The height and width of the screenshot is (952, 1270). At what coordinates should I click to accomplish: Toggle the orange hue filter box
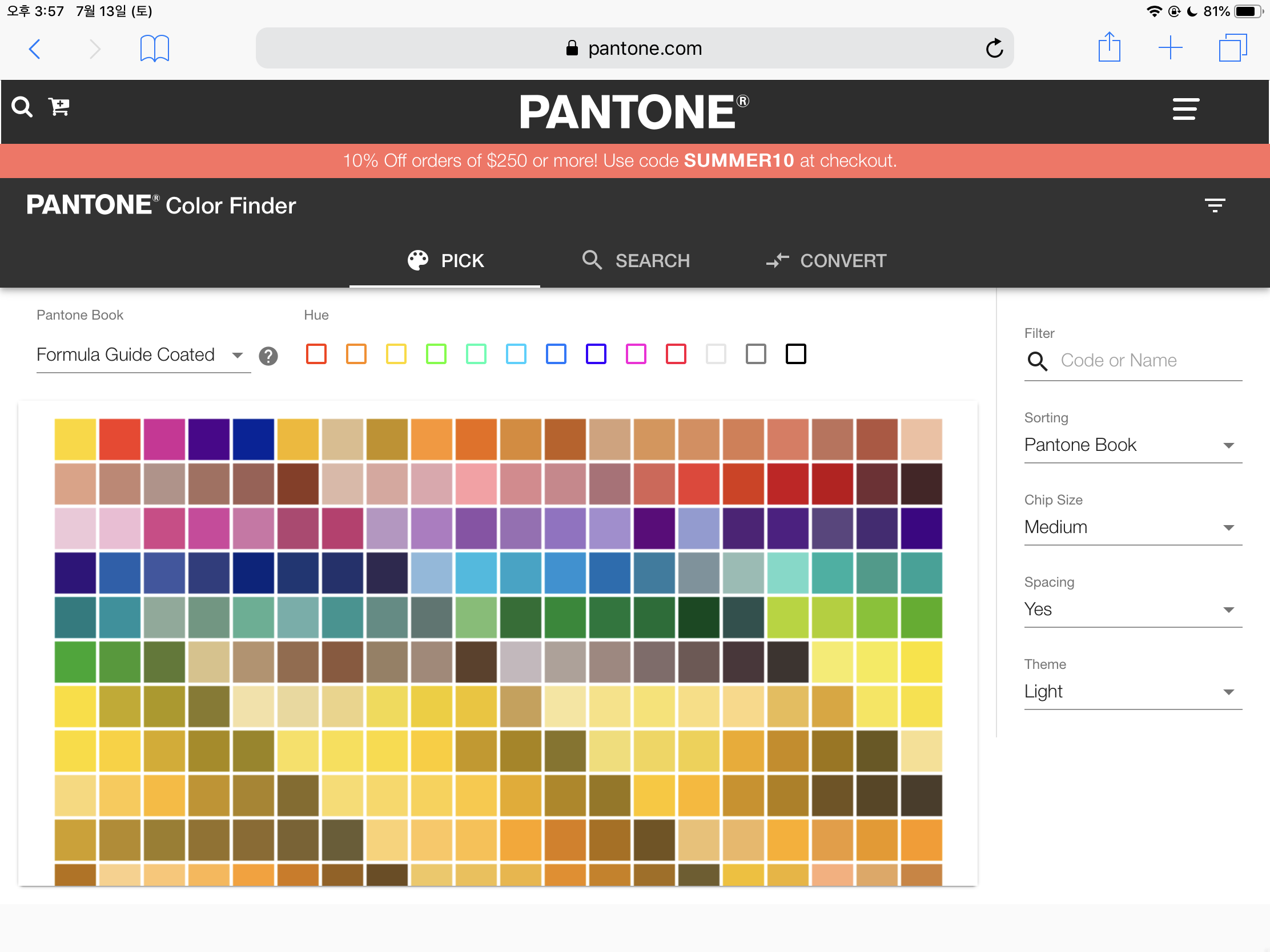(356, 354)
